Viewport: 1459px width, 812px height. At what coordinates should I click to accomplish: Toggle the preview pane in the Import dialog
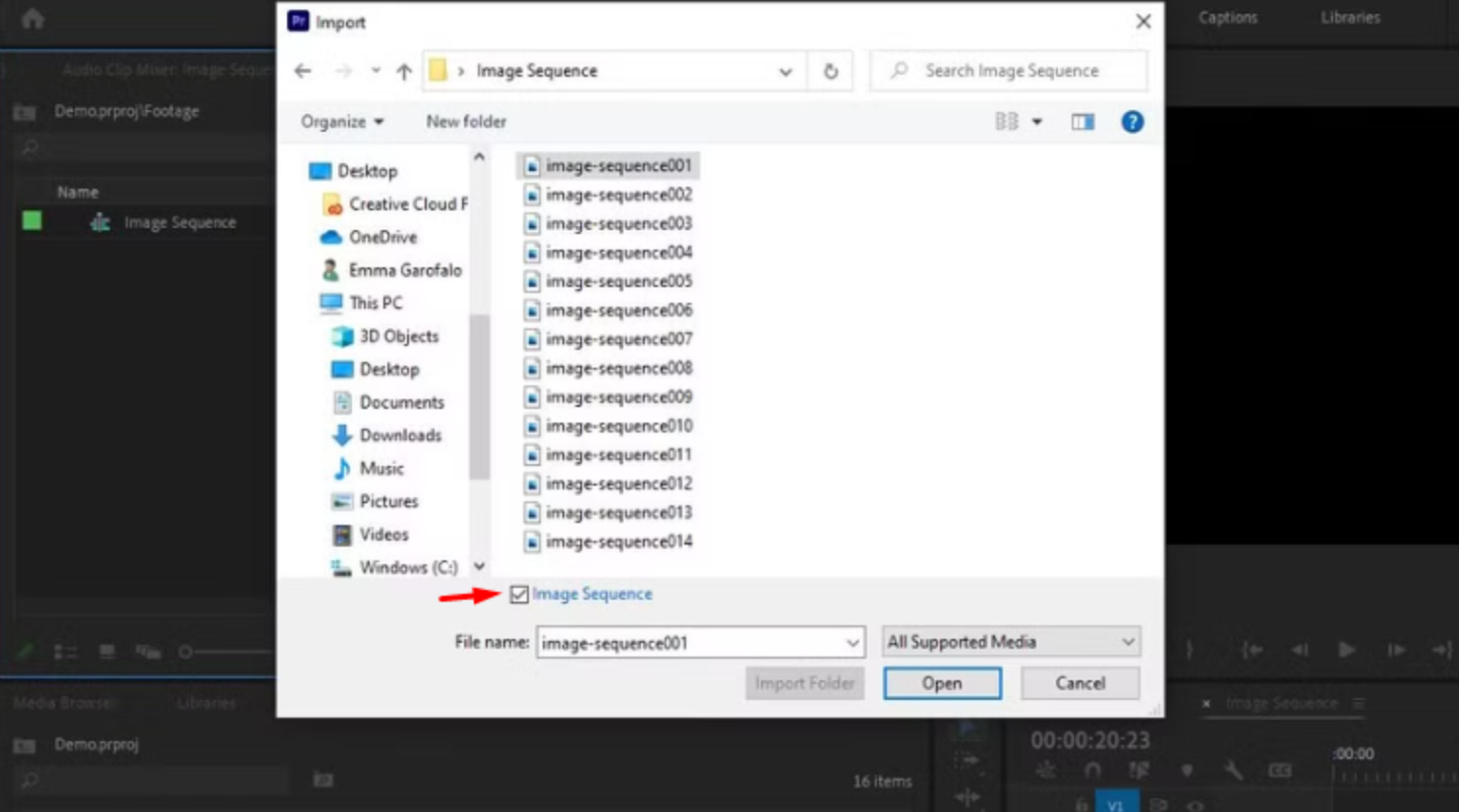click(1082, 121)
